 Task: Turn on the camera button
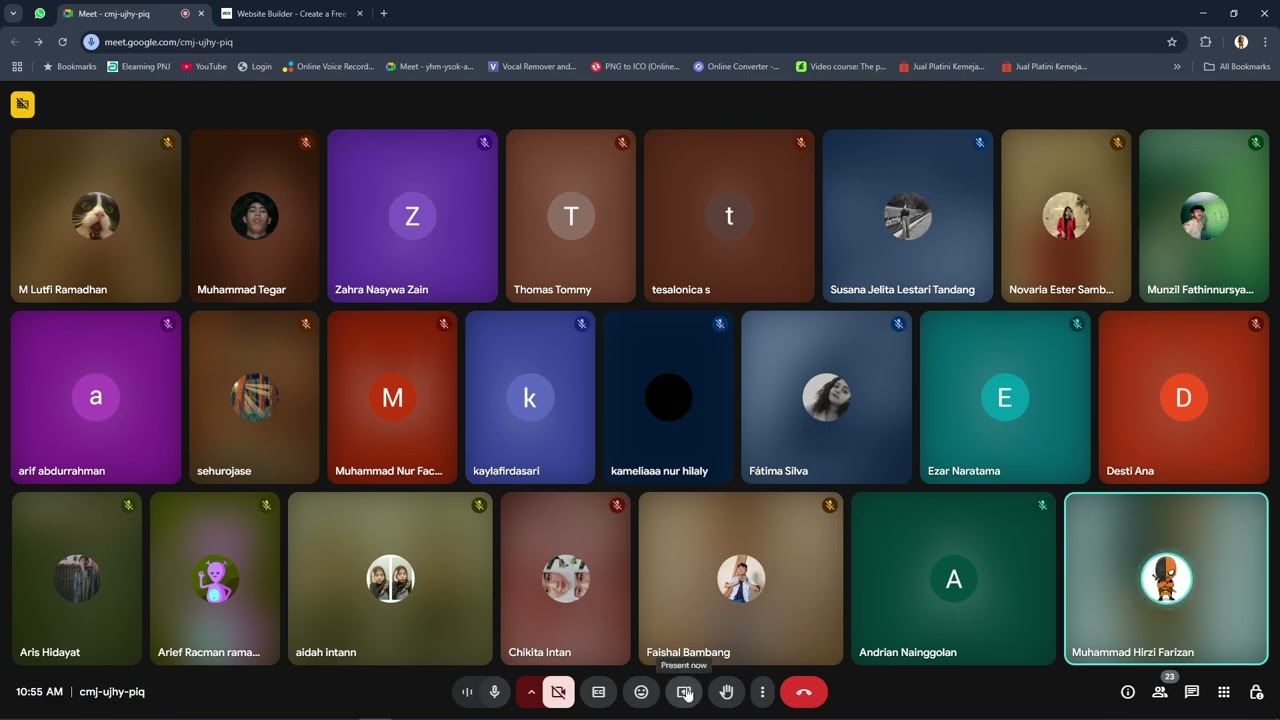pos(559,692)
